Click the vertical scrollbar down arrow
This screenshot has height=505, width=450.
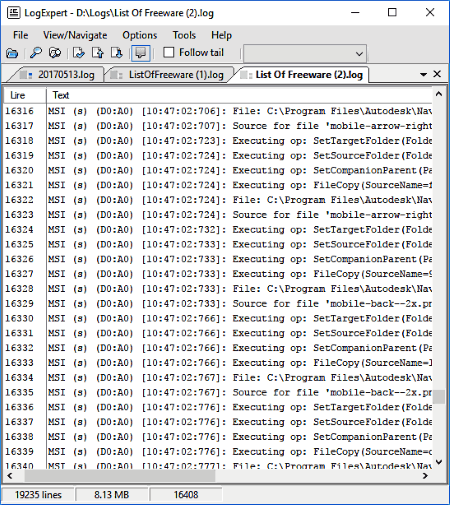[x=439, y=462]
